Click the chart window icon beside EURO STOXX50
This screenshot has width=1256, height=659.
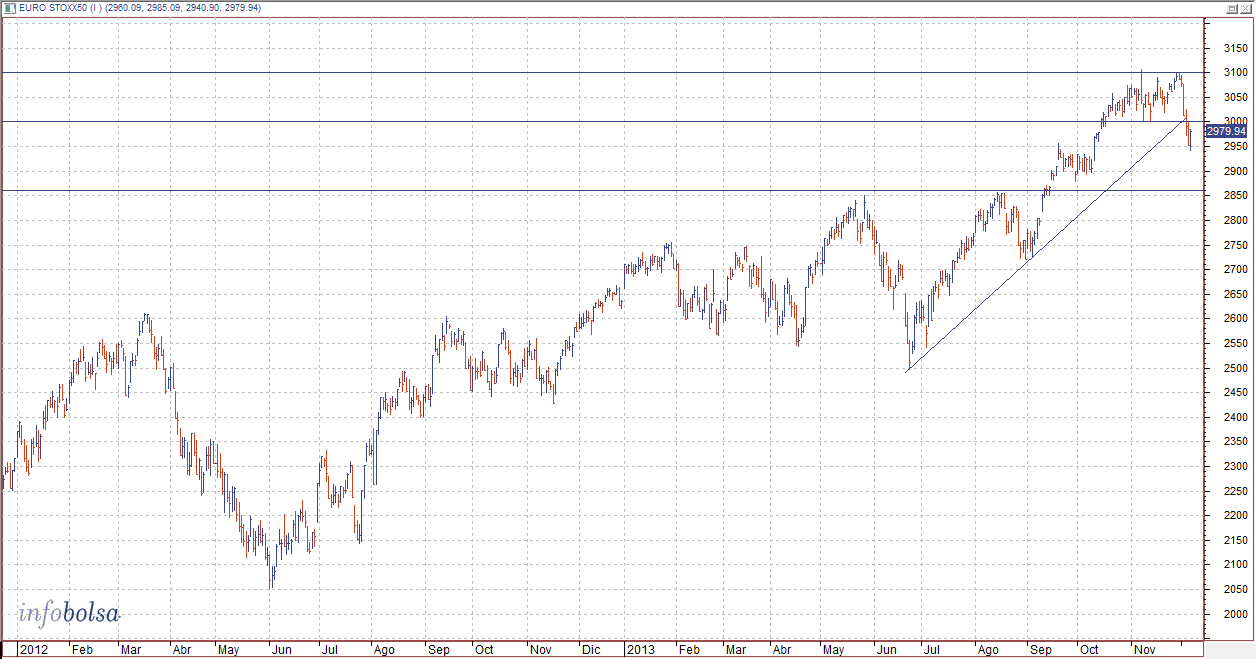pos(9,8)
